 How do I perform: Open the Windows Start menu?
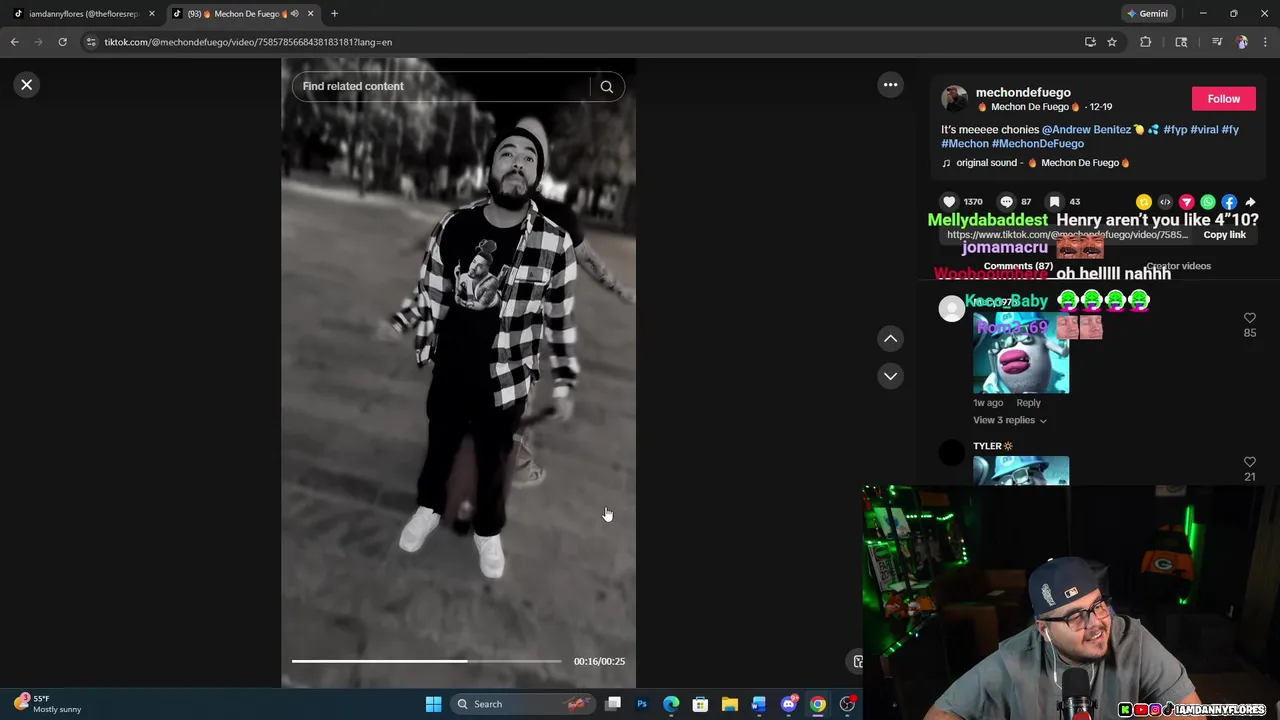click(x=433, y=704)
